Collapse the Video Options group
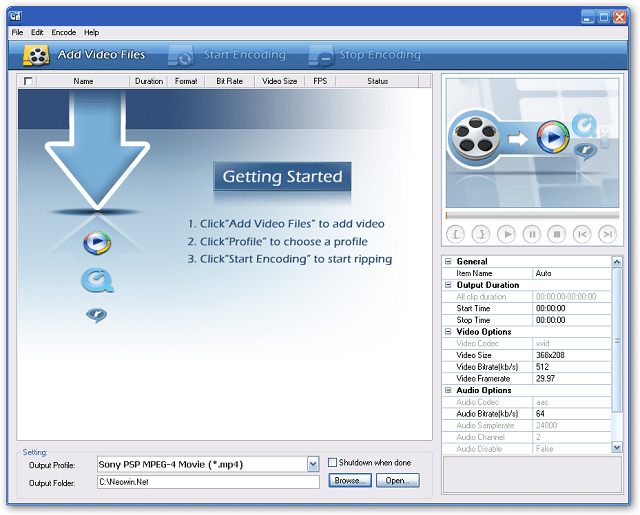 (448, 332)
